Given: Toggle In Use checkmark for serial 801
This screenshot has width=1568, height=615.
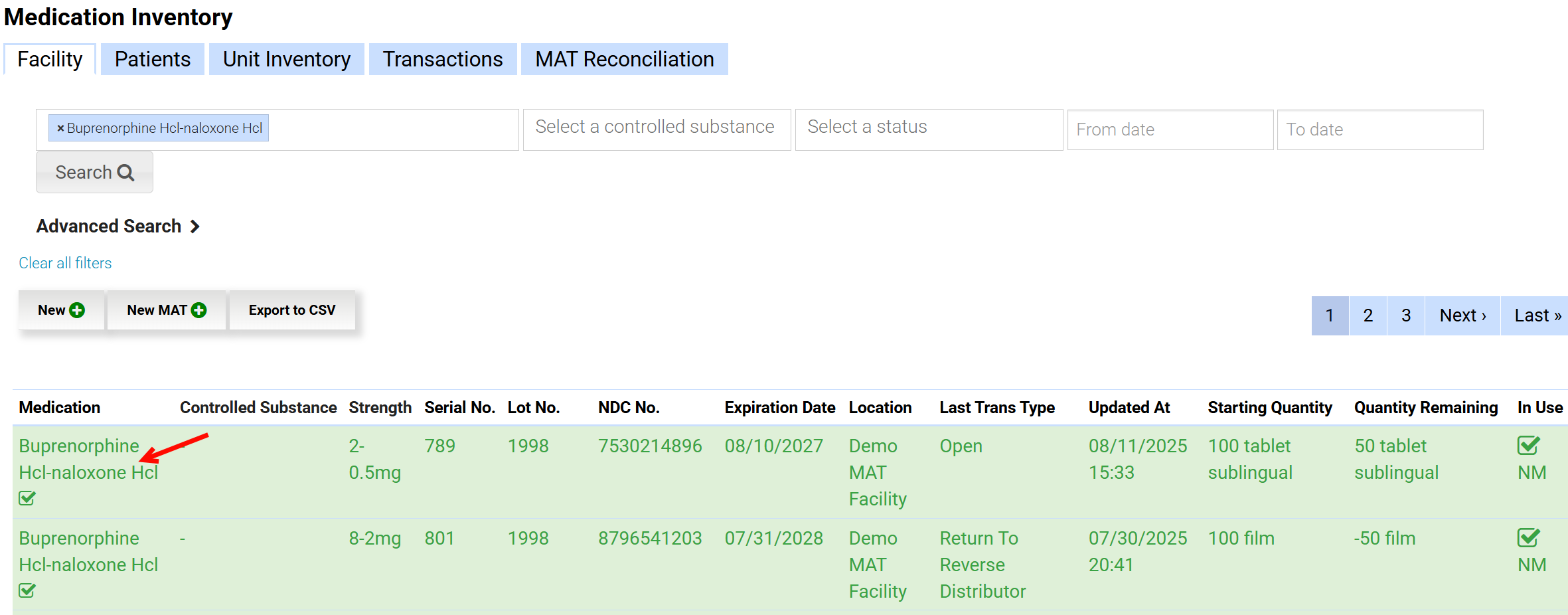Looking at the screenshot, I should pyautogui.click(x=1528, y=537).
